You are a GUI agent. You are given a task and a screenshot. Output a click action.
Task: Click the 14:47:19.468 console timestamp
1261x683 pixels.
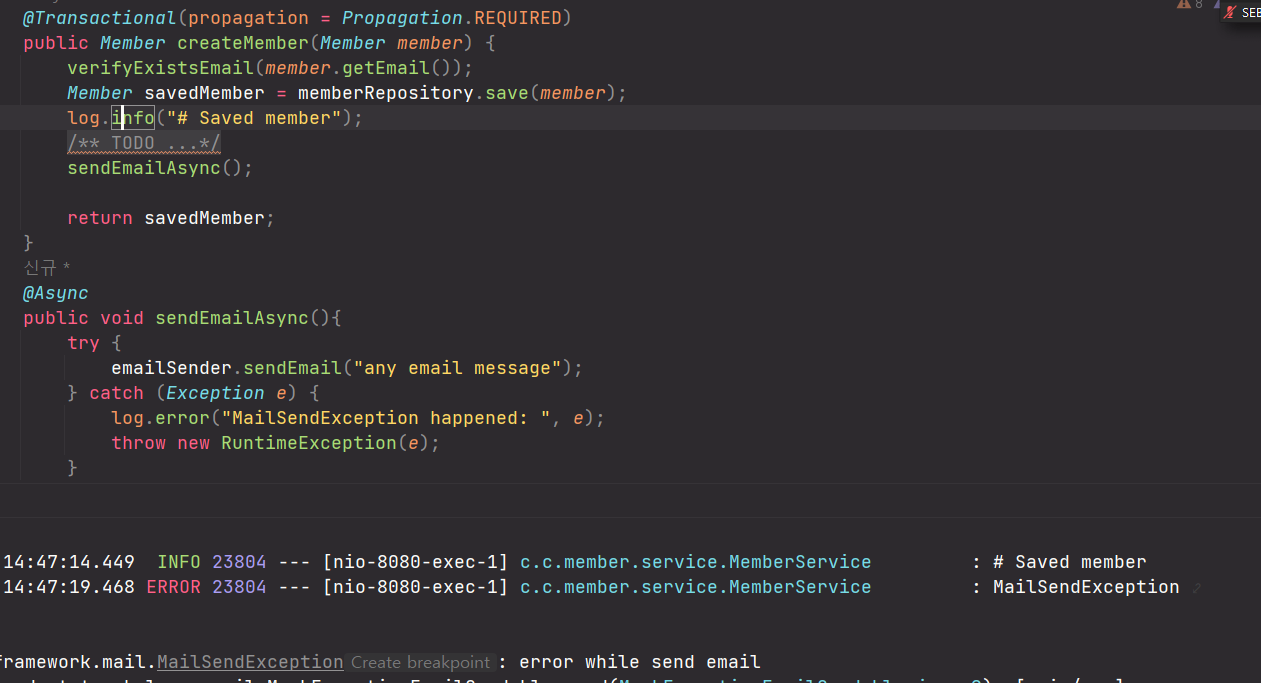pyautogui.click(x=69, y=587)
